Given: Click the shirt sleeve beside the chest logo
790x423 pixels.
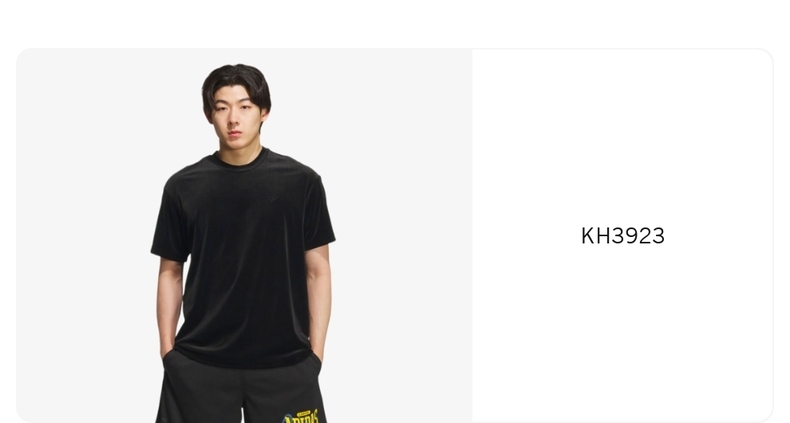Looking at the screenshot, I should pos(318,214).
